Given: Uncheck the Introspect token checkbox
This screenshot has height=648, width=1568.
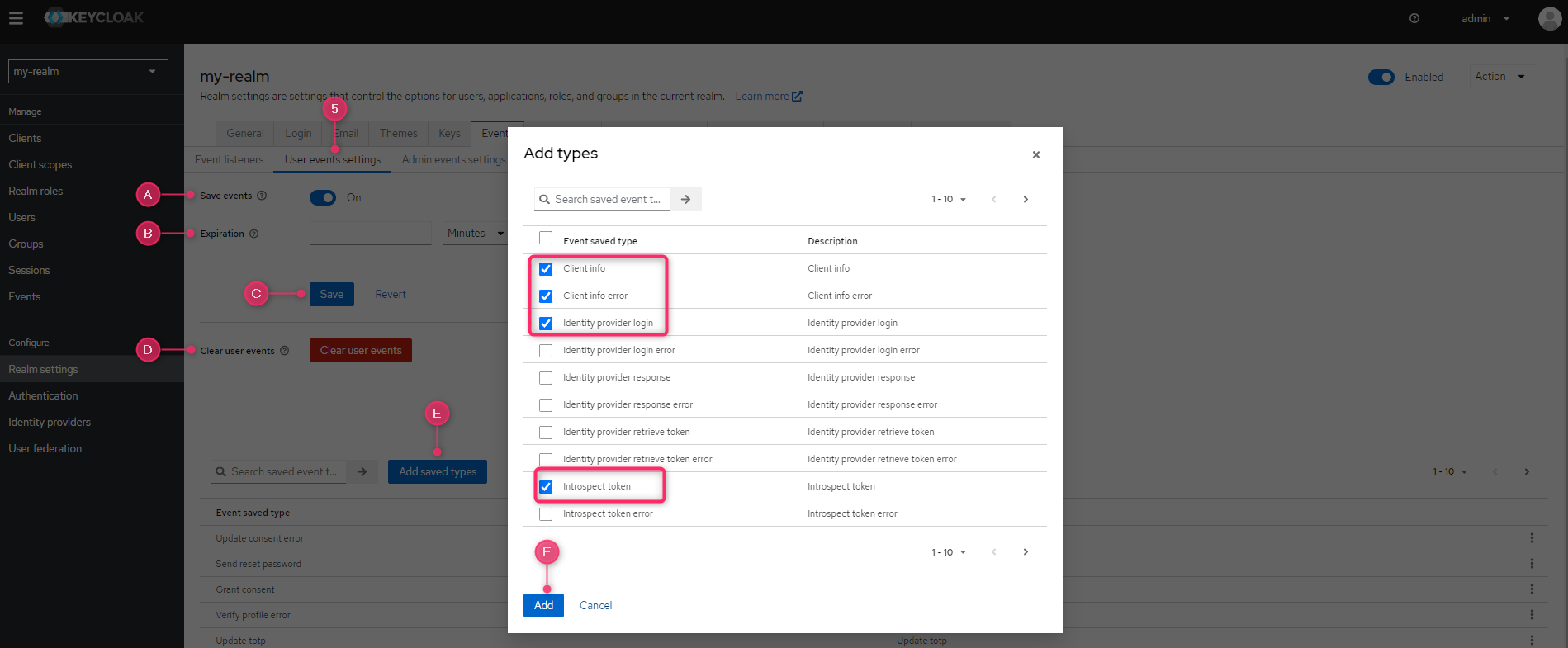Looking at the screenshot, I should coord(546,487).
